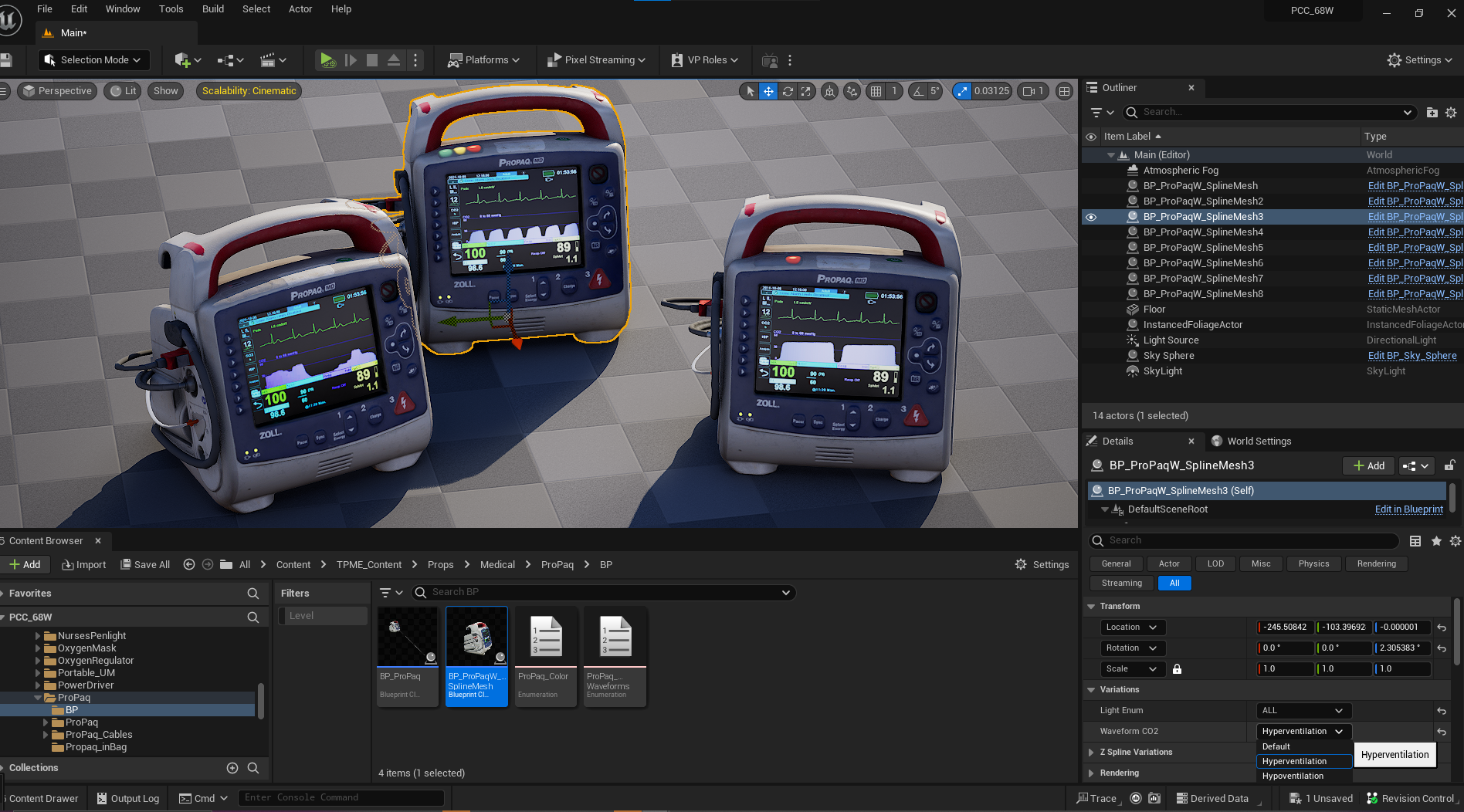Click Save All in Content Browser
This screenshot has height=812, width=1464.
tap(144, 565)
